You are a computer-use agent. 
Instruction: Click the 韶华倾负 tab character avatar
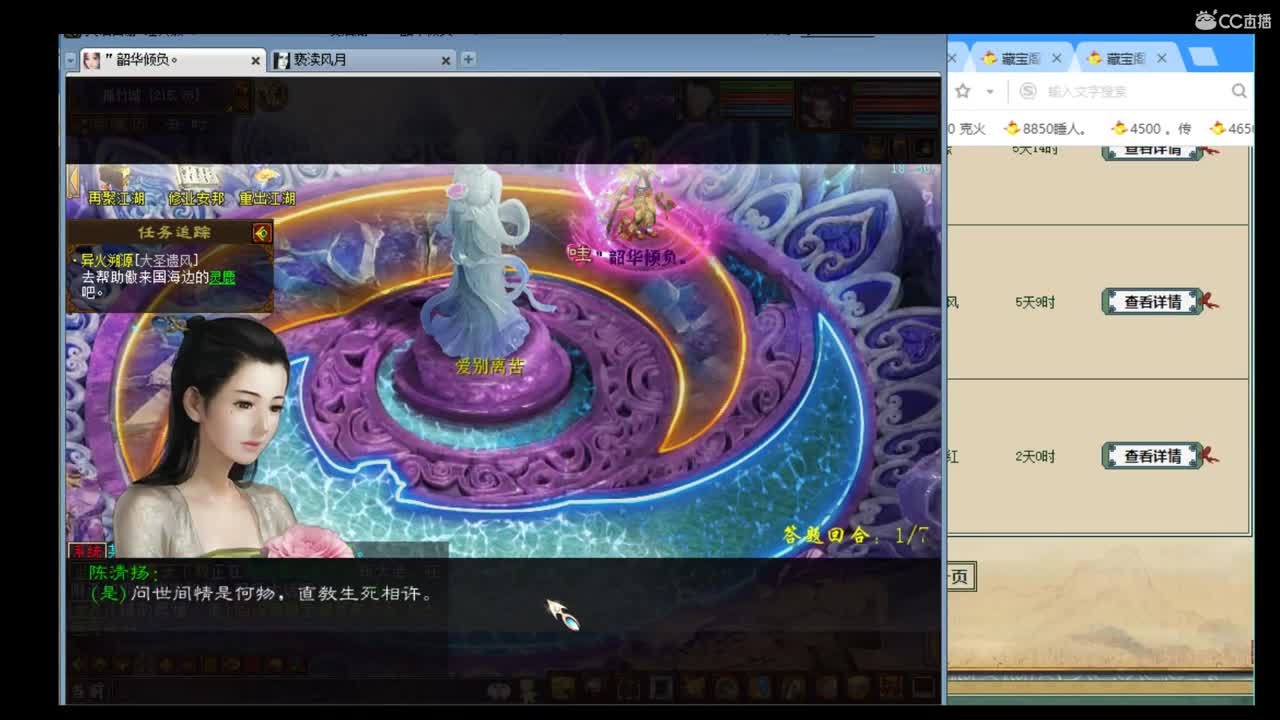pyautogui.click(x=92, y=60)
